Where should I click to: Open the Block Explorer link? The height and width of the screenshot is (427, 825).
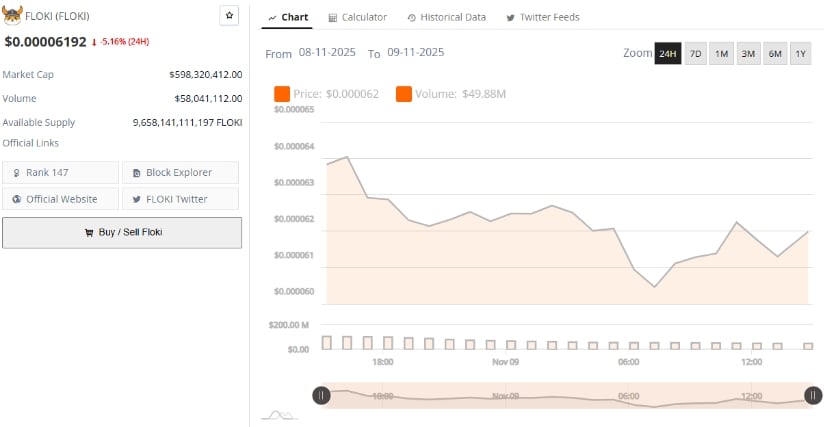pos(180,172)
